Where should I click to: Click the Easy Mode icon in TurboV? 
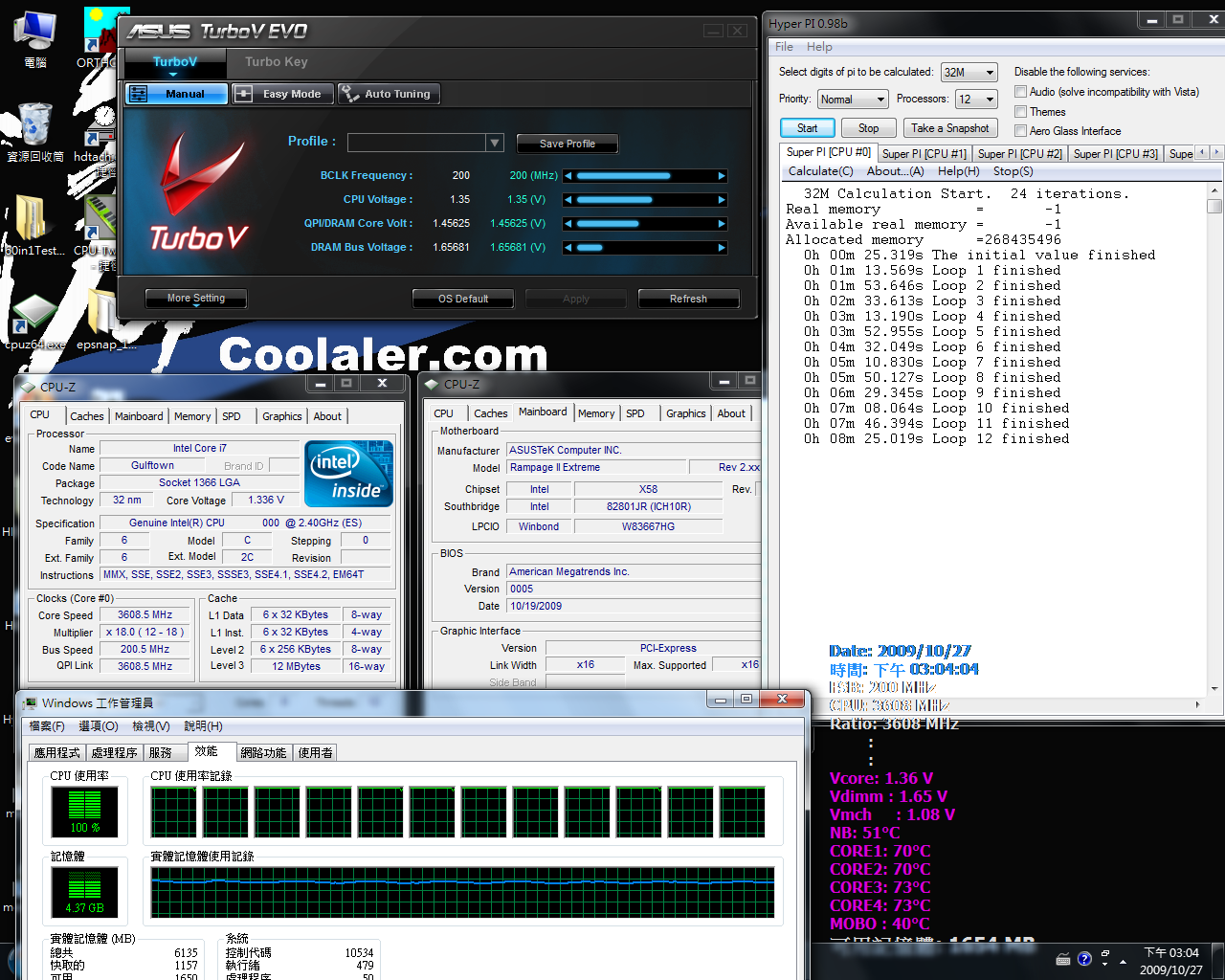click(244, 94)
